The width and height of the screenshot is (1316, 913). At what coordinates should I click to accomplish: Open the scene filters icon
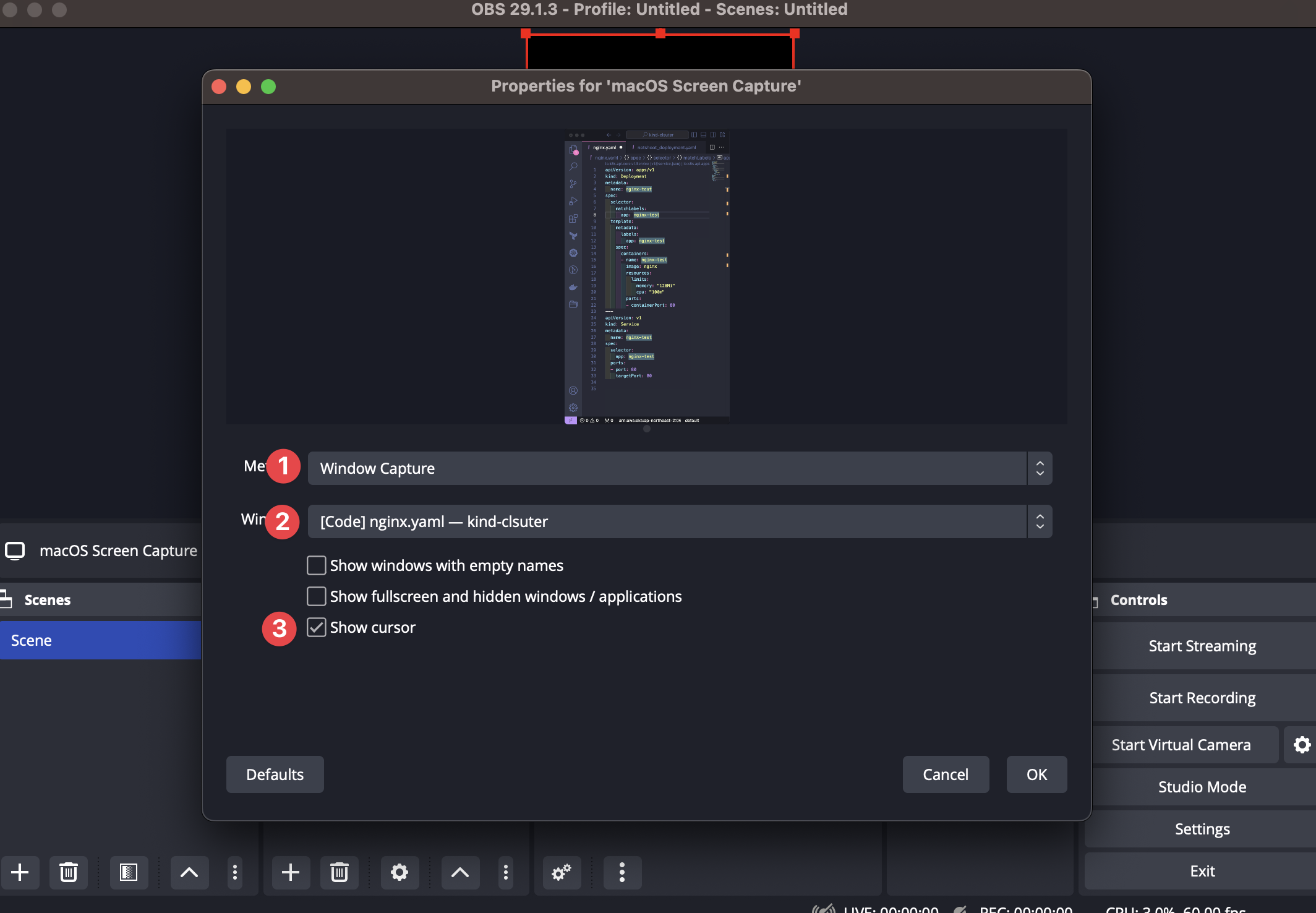tap(129, 872)
